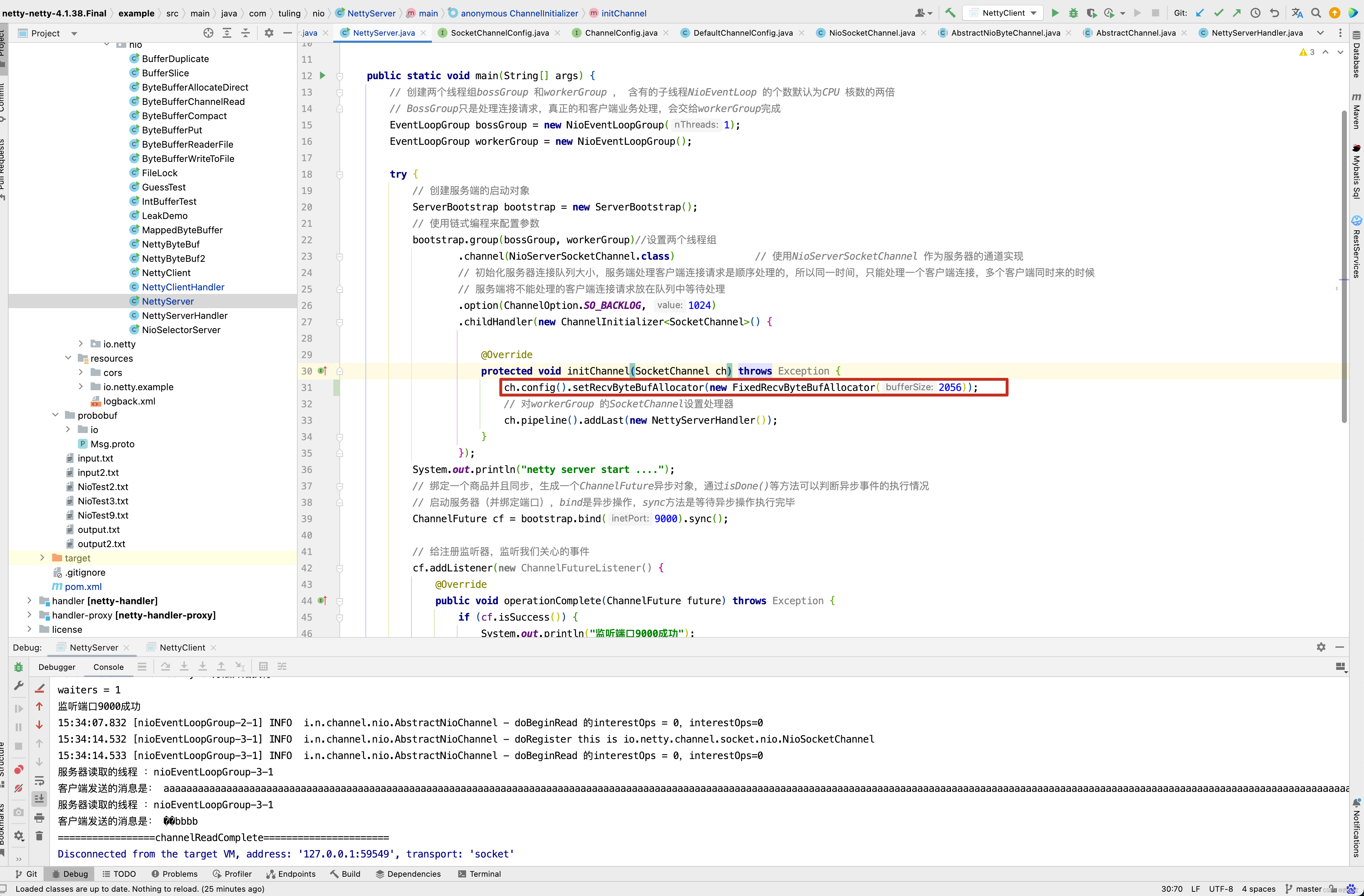This screenshot has height=896, width=1364.
Task: Start debugging with the green bug icon
Action: tap(1073, 12)
